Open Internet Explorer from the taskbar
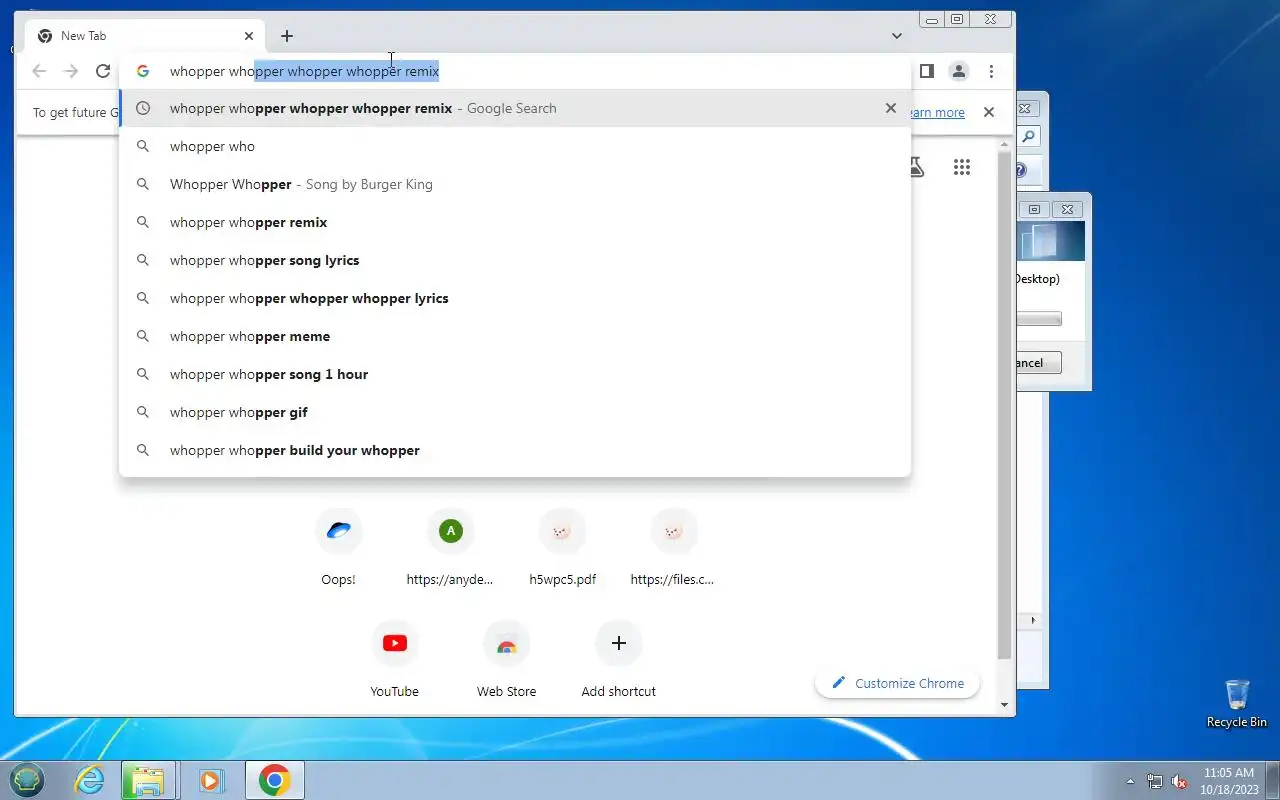The image size is (1280, 800). [x=90, y=780]
